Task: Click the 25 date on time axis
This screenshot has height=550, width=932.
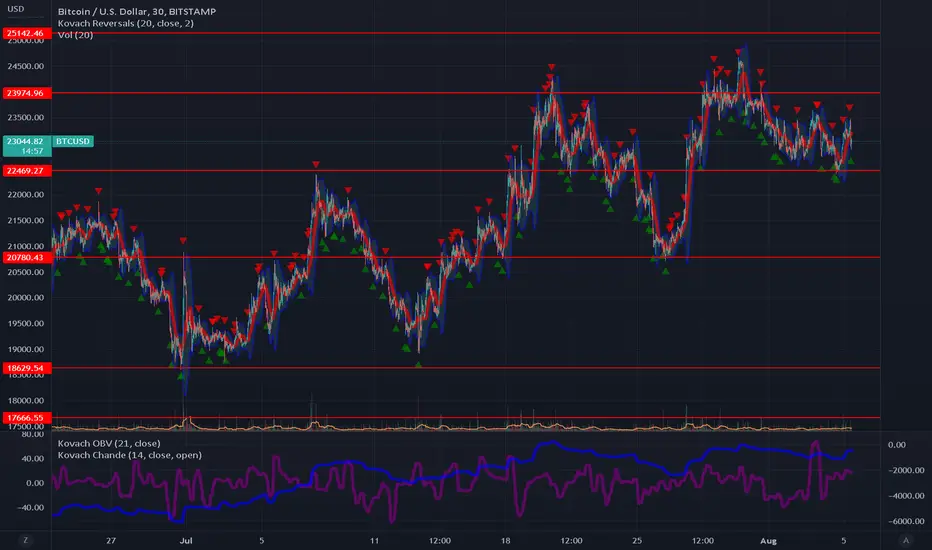Action: tap(637, 540)
